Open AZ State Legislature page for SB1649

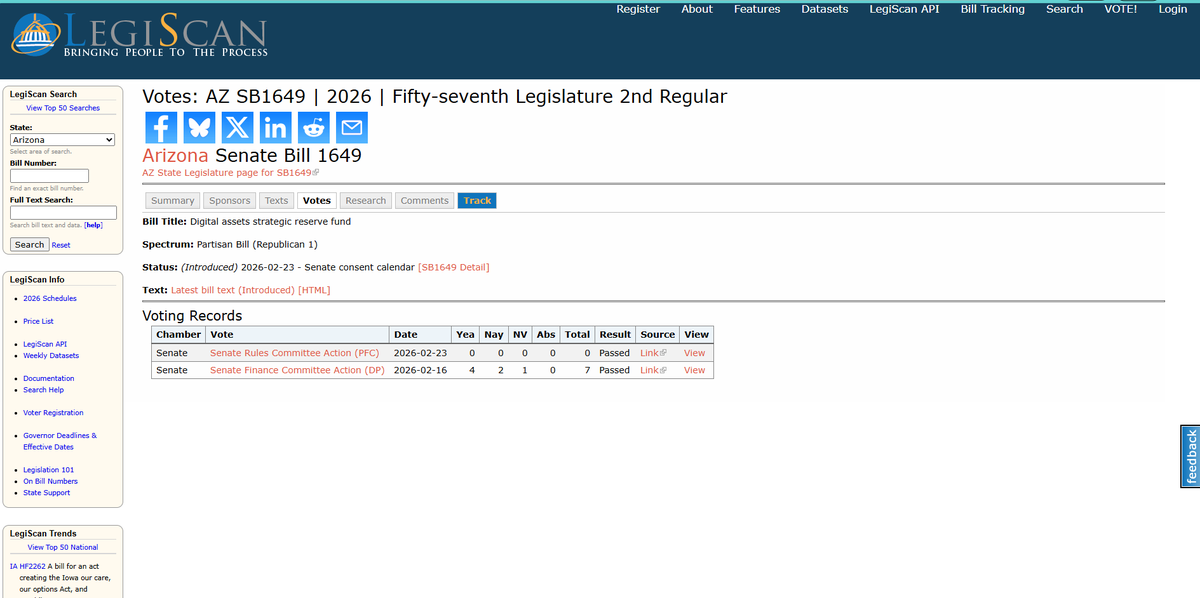[230, 173]
